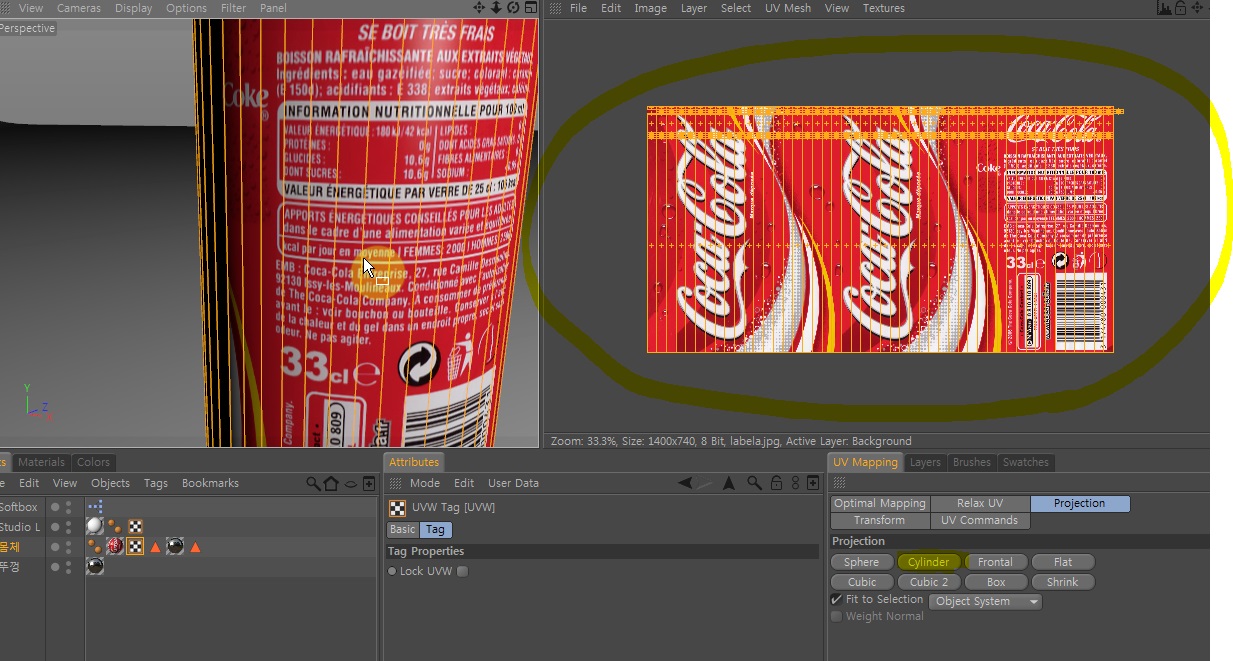The width and height of the screenshot is (1233, 661).
Task: Click the viewport dolly (zoom camera) icon
Action: 495,8
